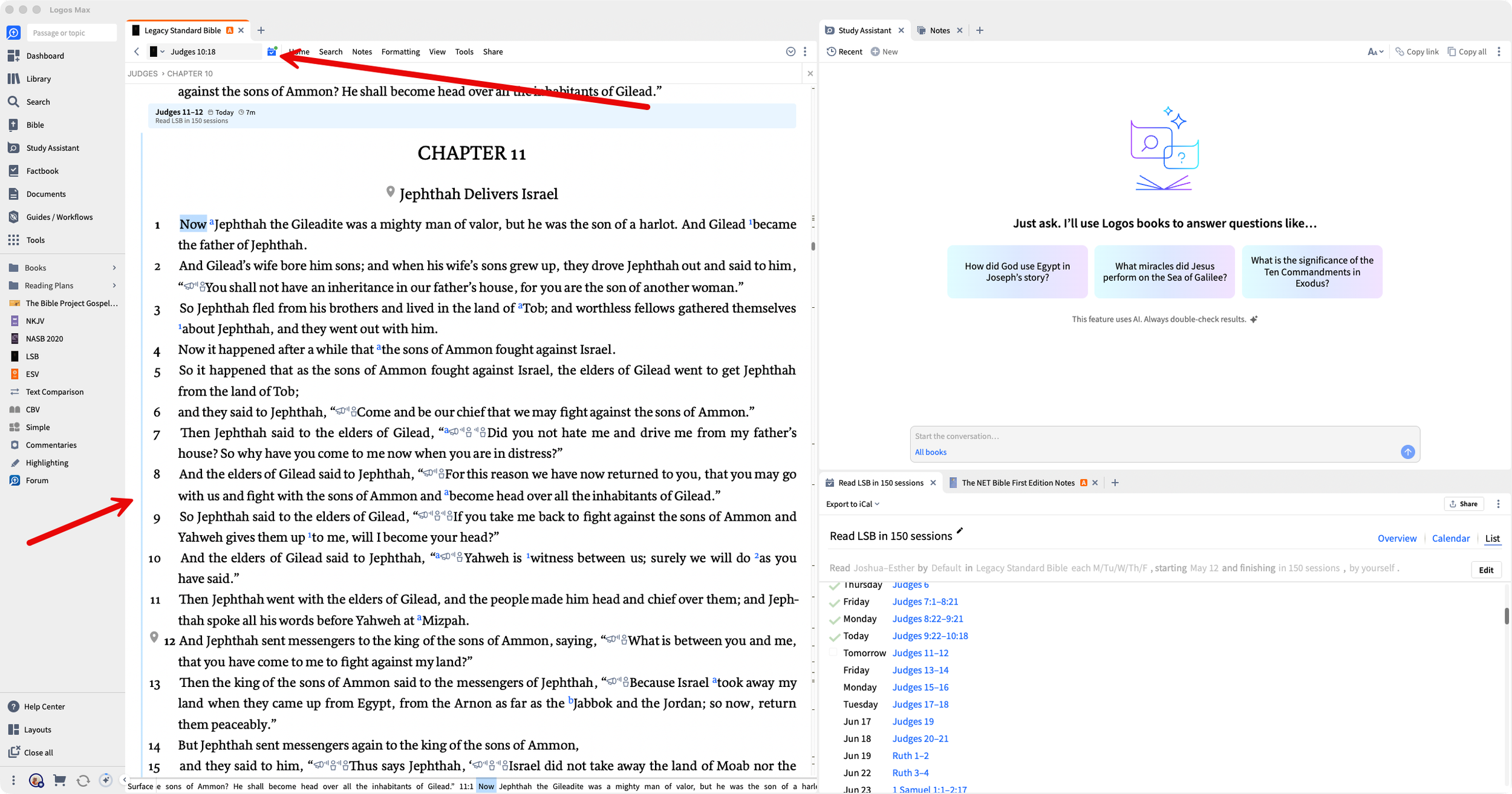This screenshot has width=1512, height=794.
Task: Click the Bible text vertical scrollbar thumb
Action: [x=813, y=246]
